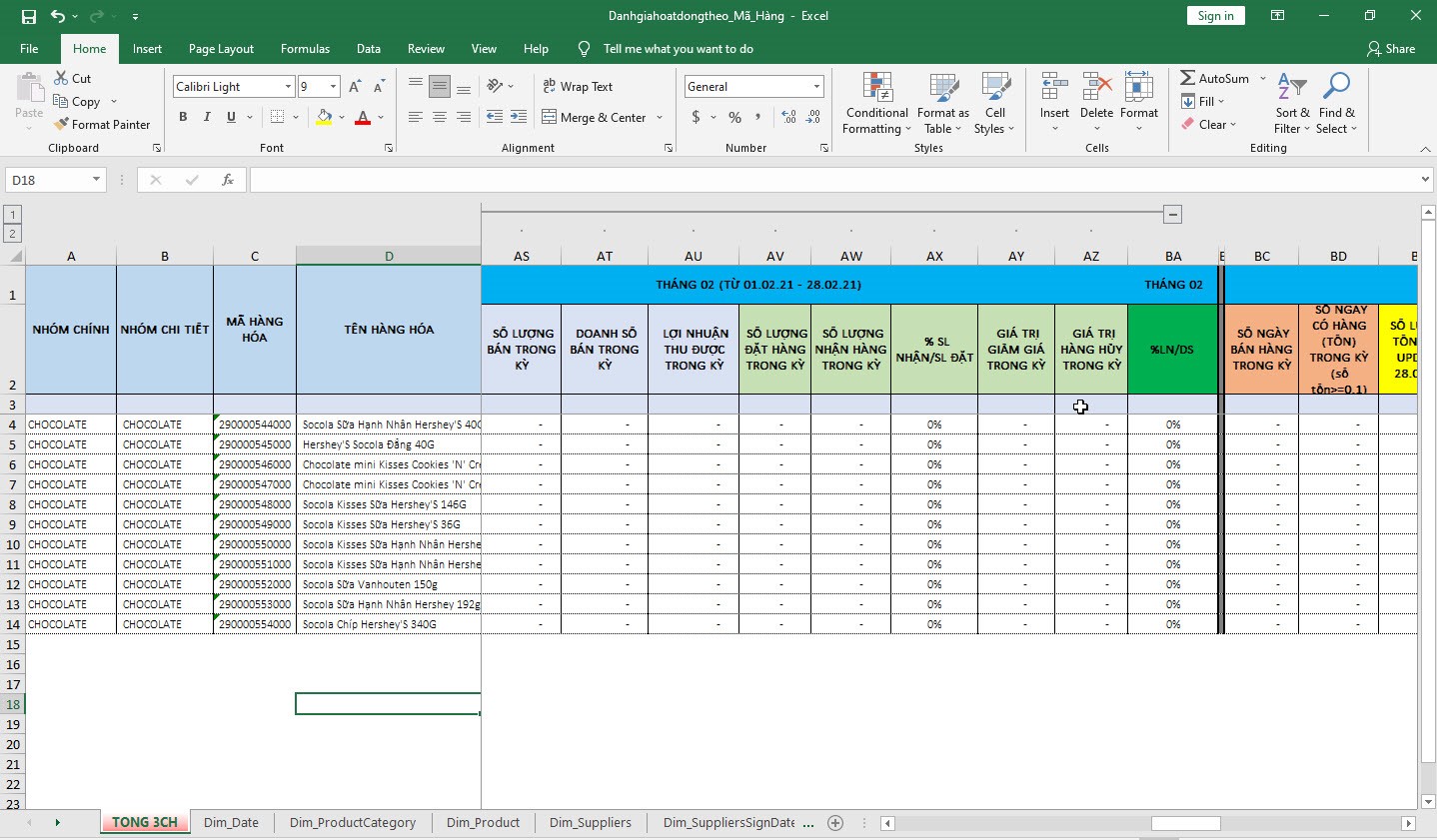Toggle middle vertical alignment
The image size is (1437, 840).
tap(439, 87)
